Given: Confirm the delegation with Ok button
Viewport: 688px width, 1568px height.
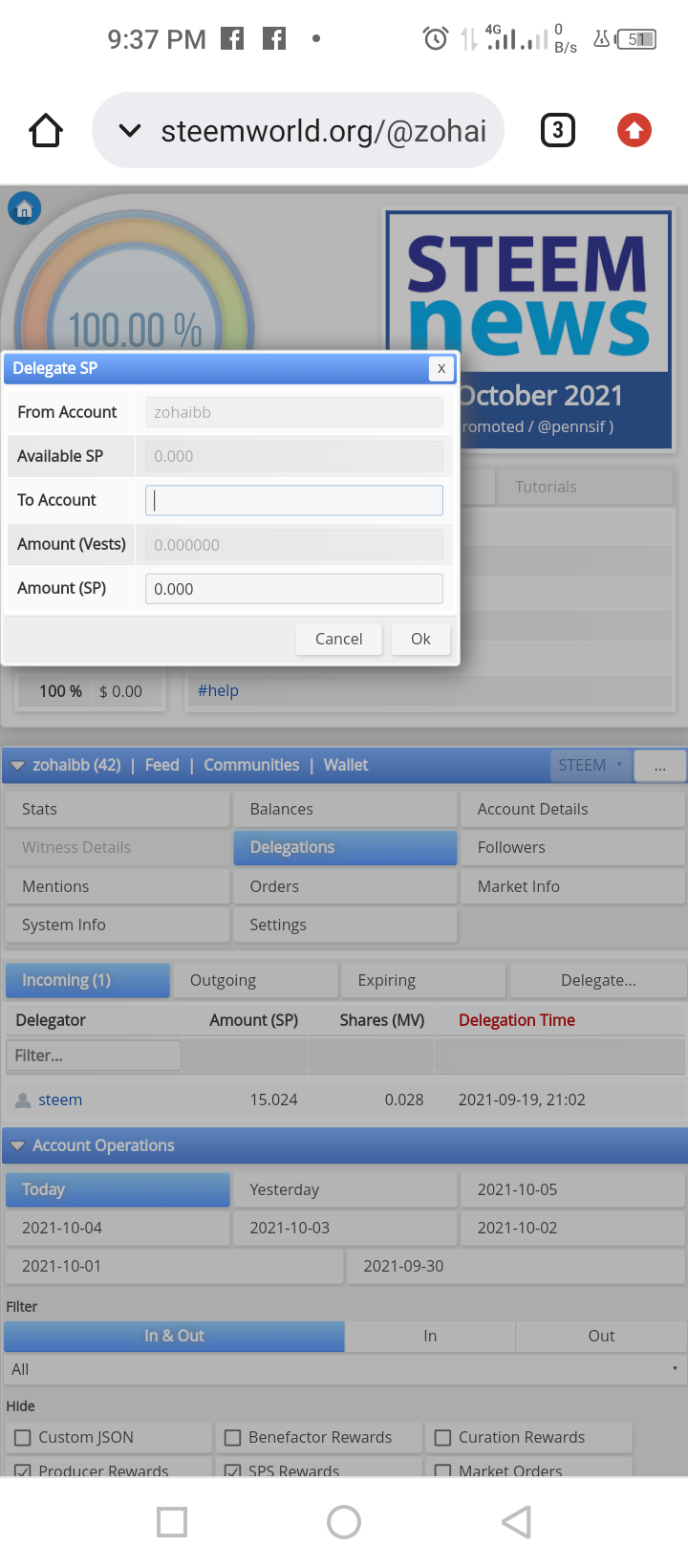Looking at the screenshot, I should point(420,639).
